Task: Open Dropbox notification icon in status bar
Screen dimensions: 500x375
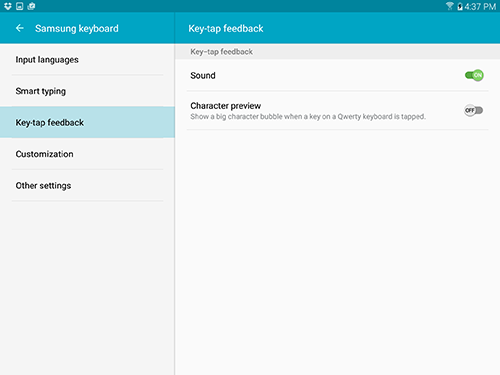Action: click(8, 6)
